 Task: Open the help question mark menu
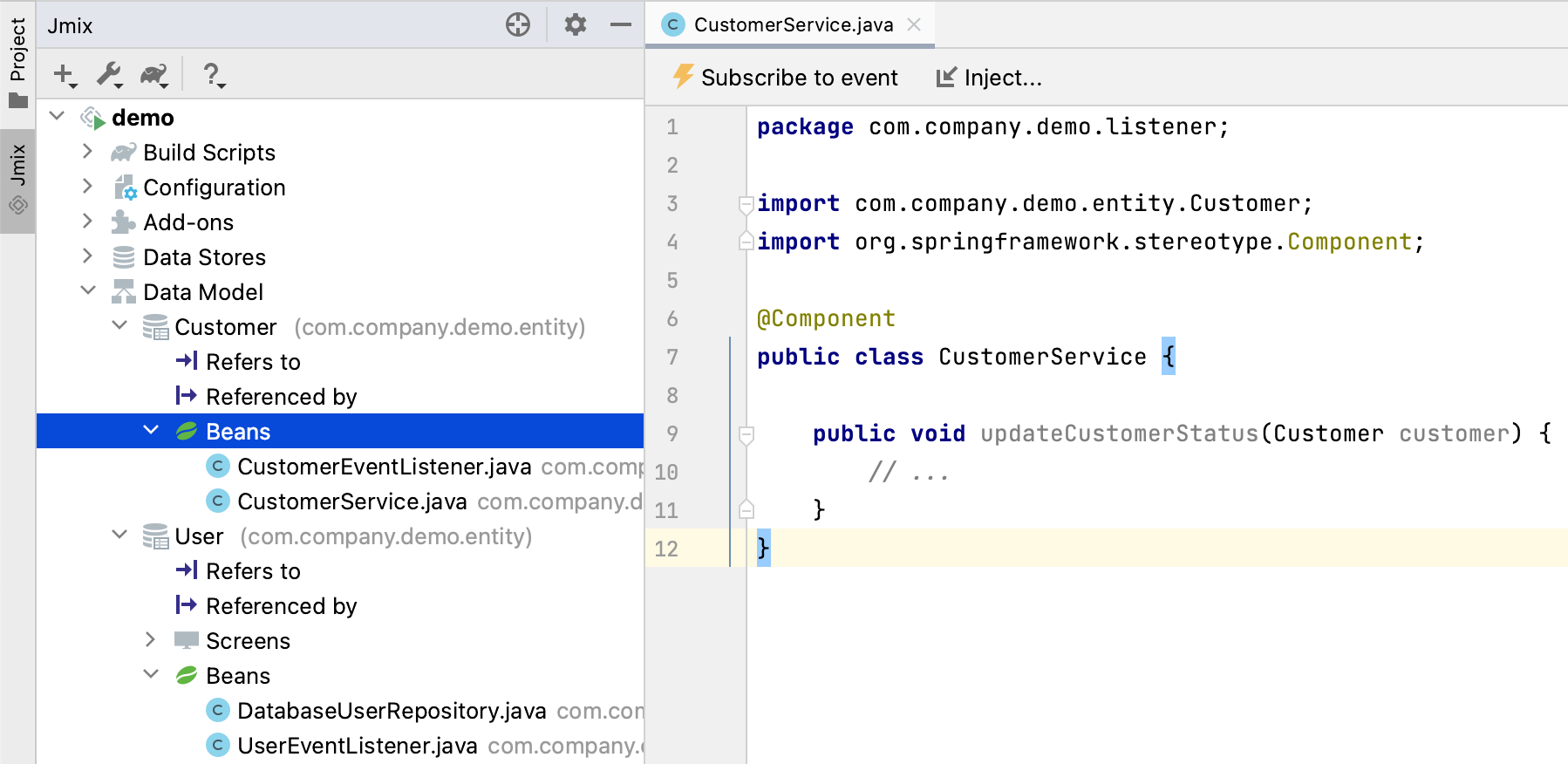click(214, 75)
